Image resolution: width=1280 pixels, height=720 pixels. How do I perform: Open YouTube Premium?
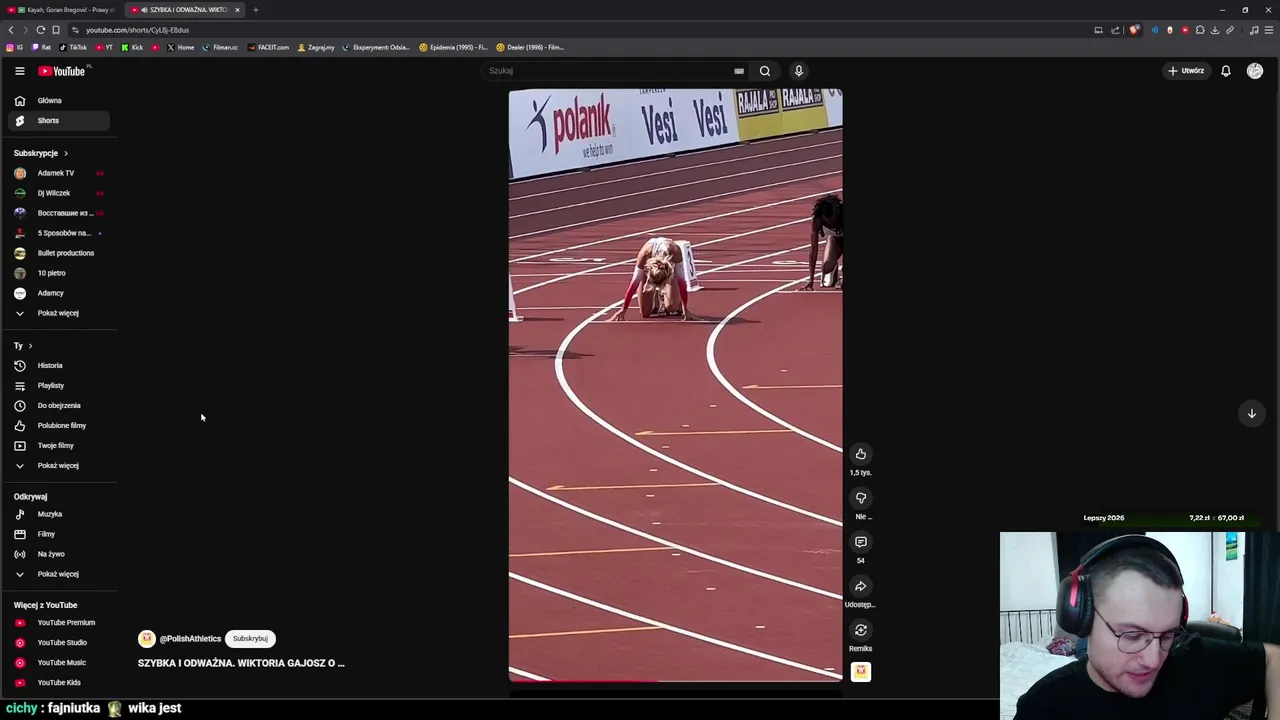coord(58,623)
